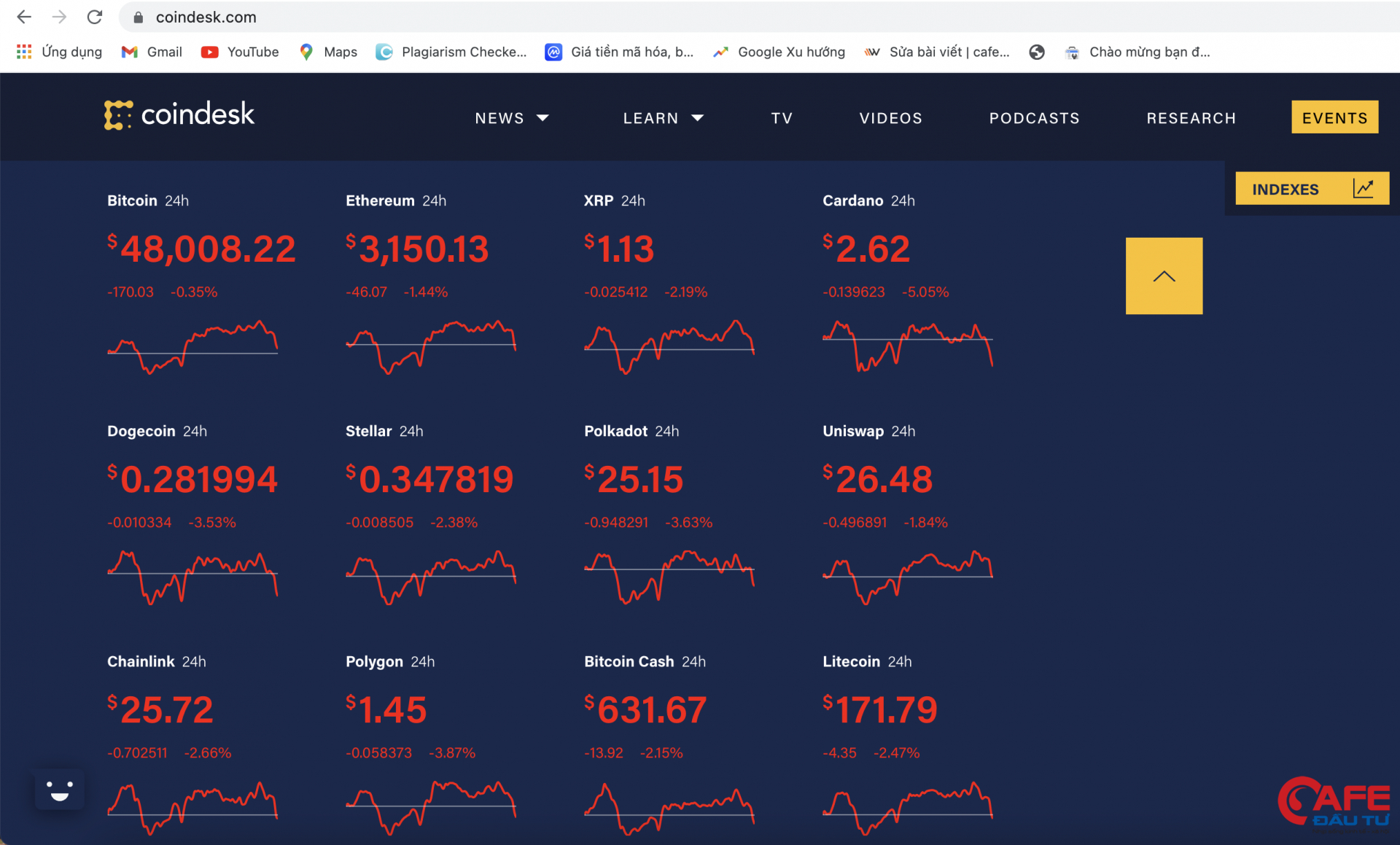Click the XRP 24h sparkline chart
Viewport: 1400px width, 845px height.
669,347
